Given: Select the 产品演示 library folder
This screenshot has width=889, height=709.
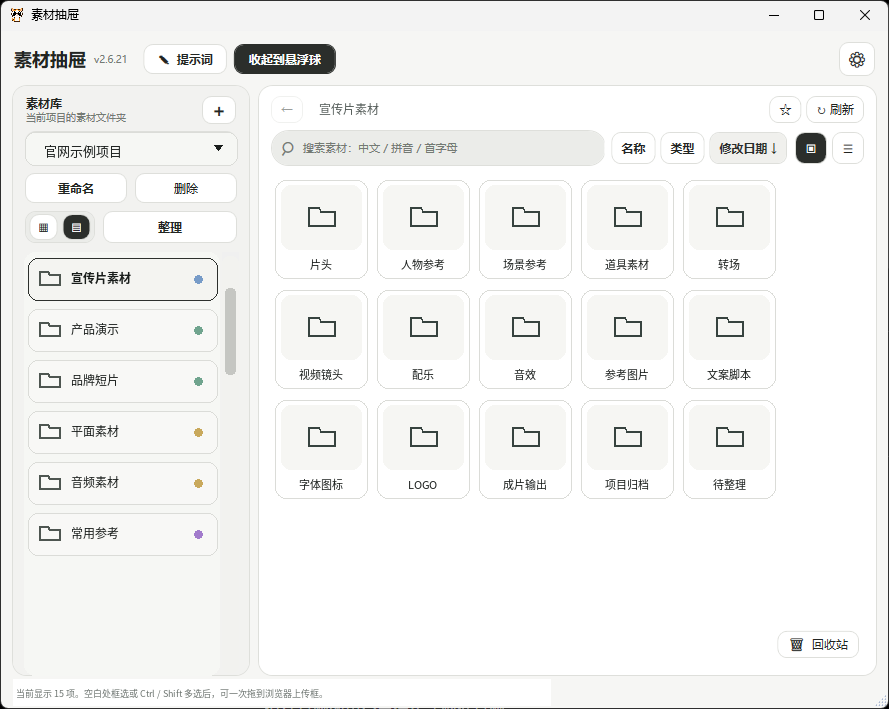Looking at the screenshot, I should [123, 330].
